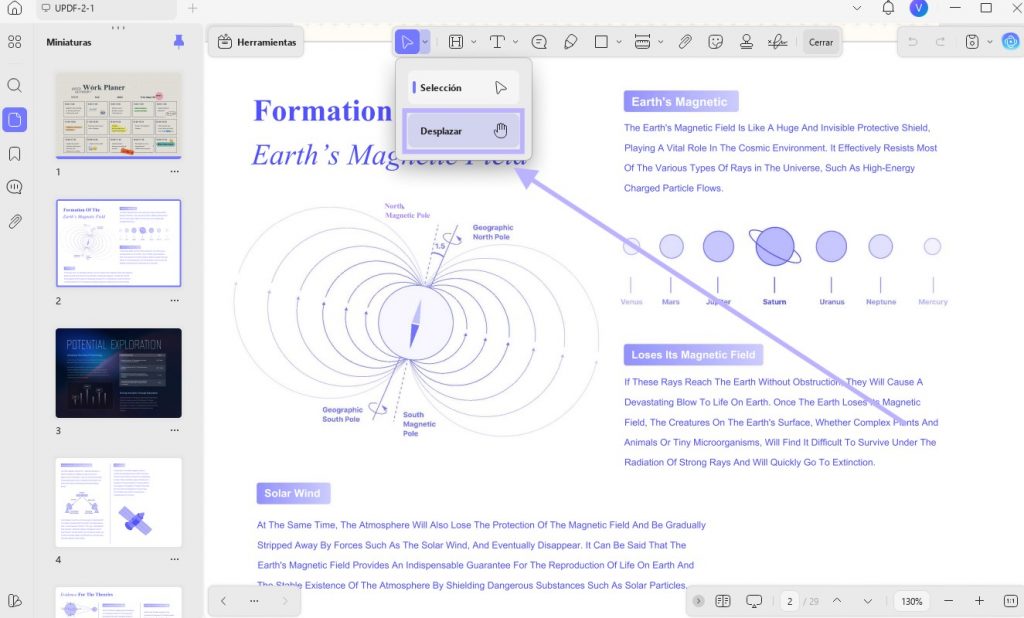
Task: Go to previous view with left arrow
Action: pyautogui.click(x=223, y=600)
